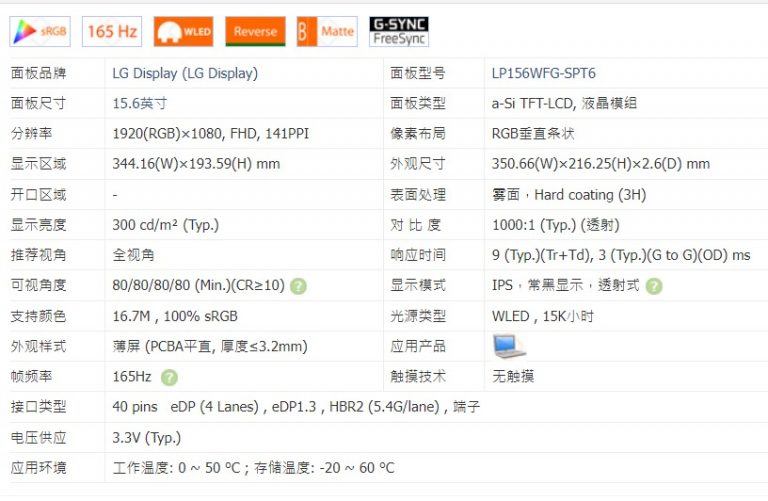Click the 响应时间 row label
Screen dimensions: 768x501
[x=418, y=255]
